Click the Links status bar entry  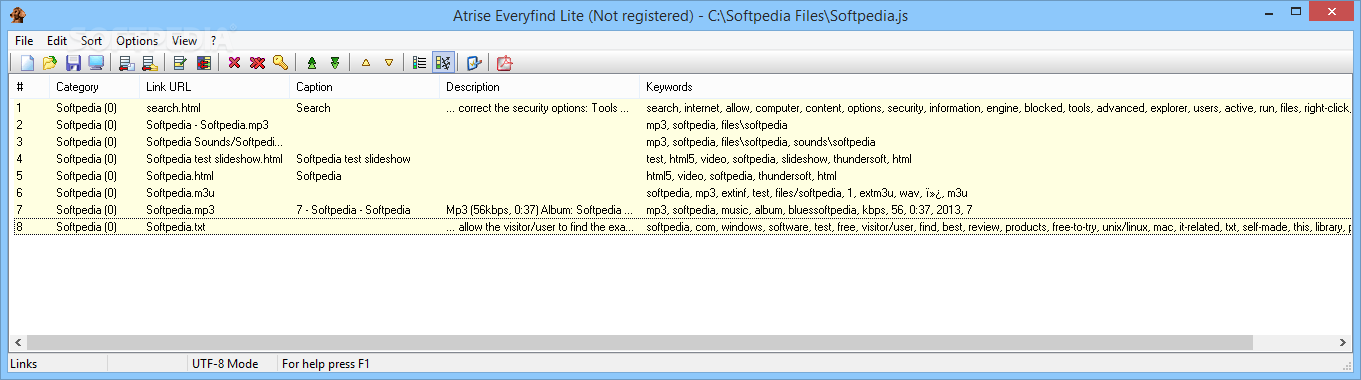(x=24, y=364)
